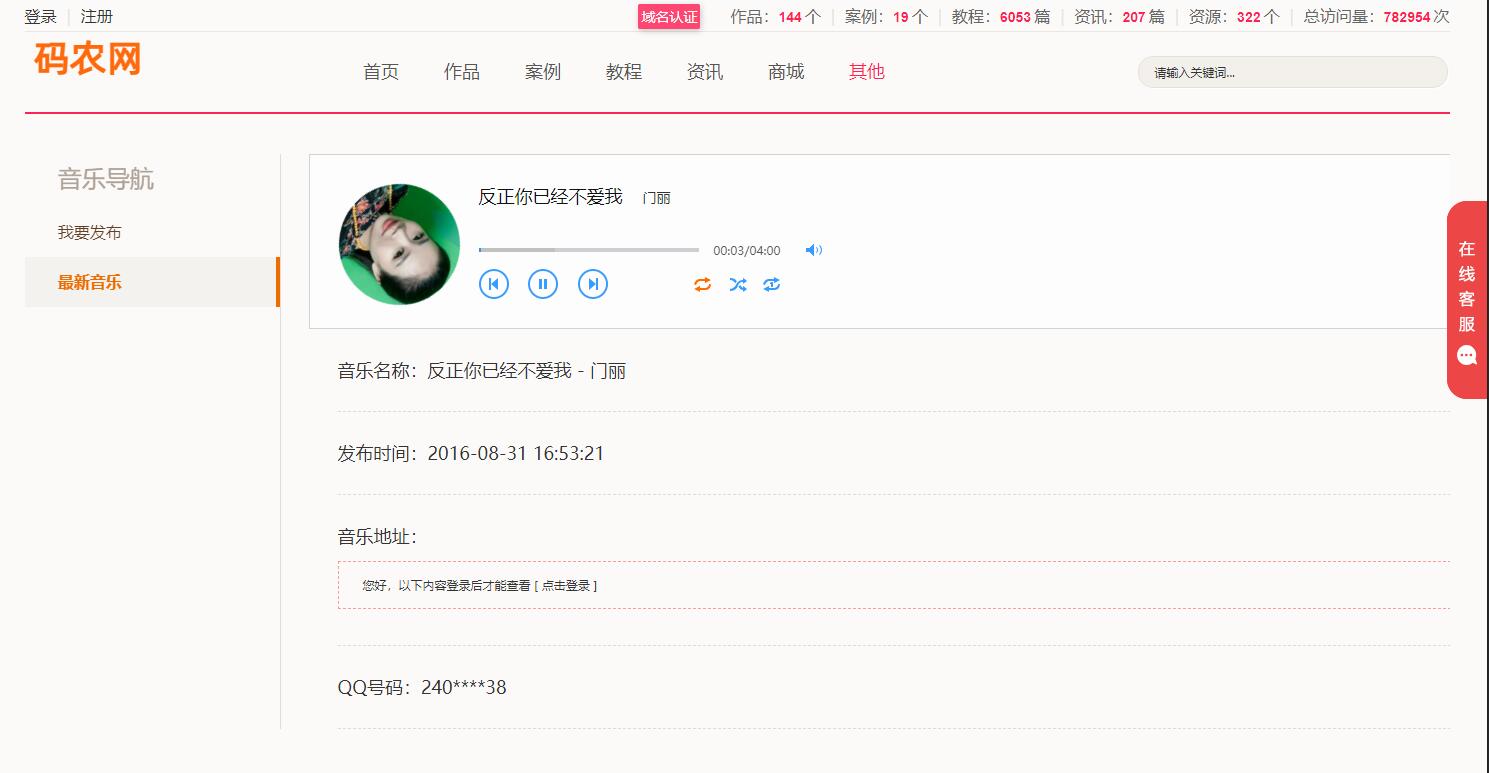Viewport: 1489px width, 773px height.
Task: Open the 首页 navigation menu item
Action: pos(381,72)
